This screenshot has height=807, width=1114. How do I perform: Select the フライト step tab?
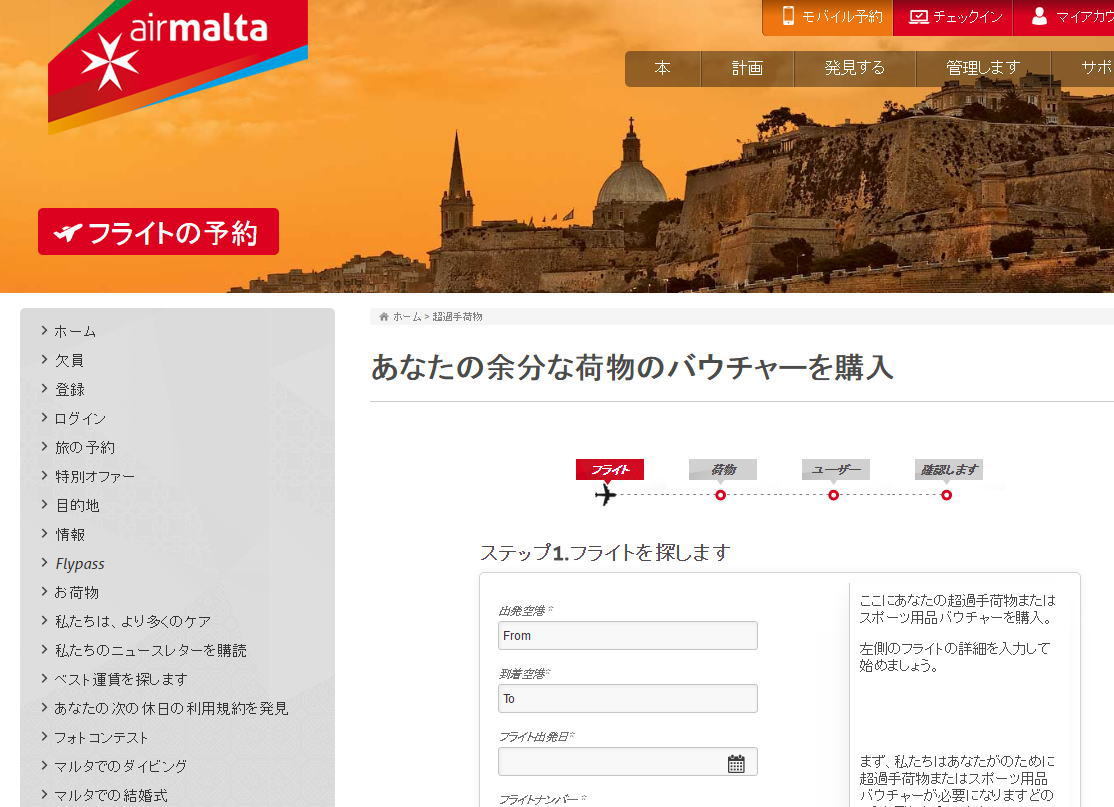point(610,470)
